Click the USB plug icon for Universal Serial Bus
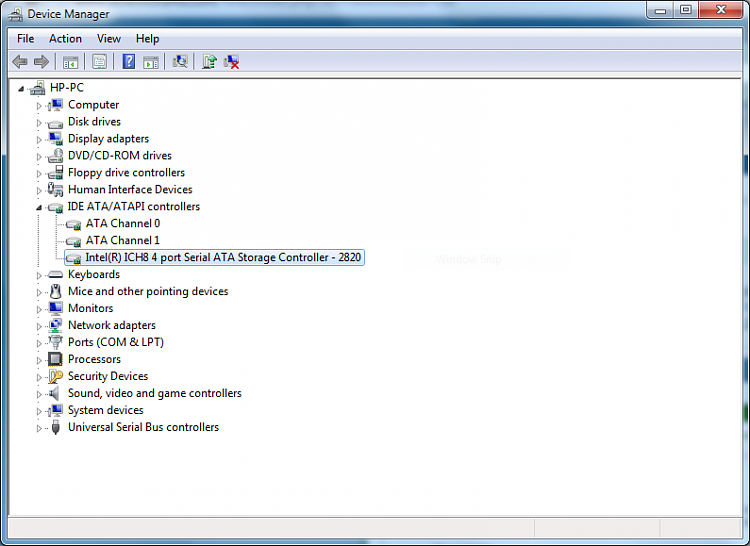750x546 pixels. (55, 427)
